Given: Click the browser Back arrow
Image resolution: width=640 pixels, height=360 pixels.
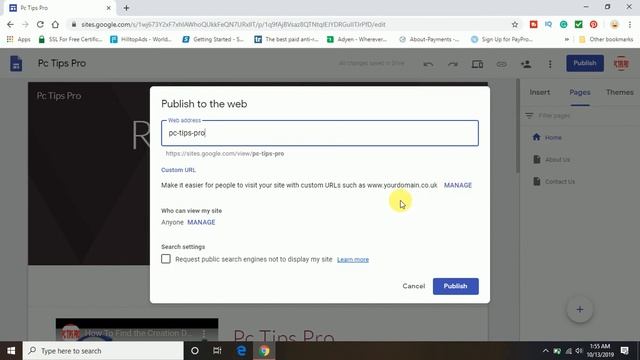Looking at the screenshot, I should 10,24.
